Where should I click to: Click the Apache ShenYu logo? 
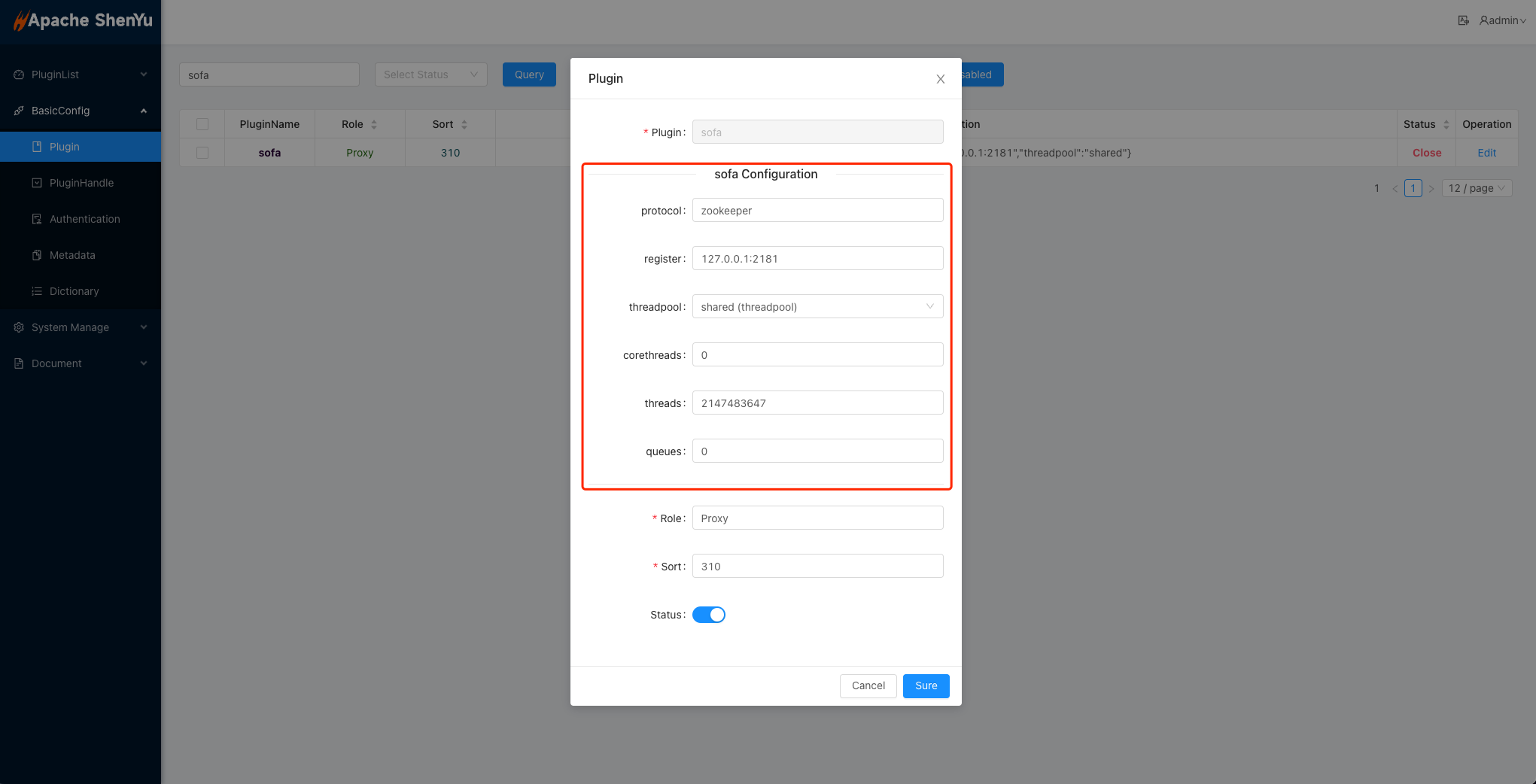pos(83,20)
